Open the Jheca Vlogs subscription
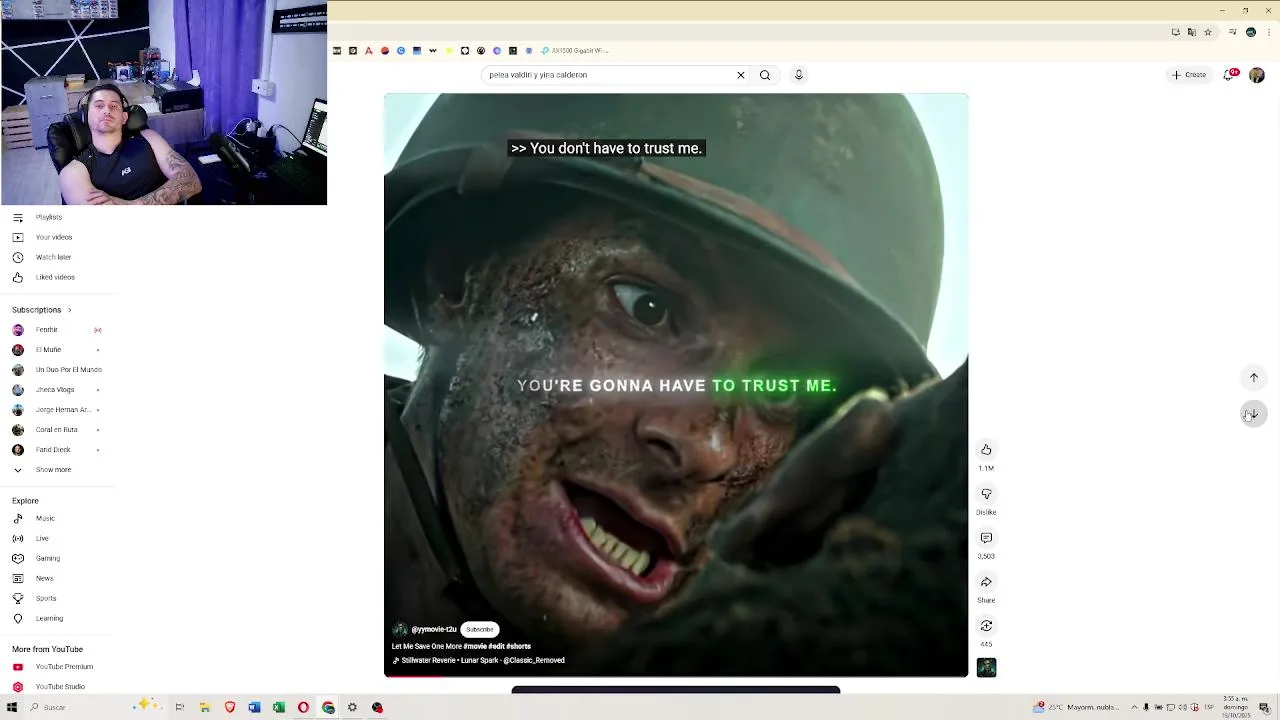1280x720 pixels. coord(55,390)
